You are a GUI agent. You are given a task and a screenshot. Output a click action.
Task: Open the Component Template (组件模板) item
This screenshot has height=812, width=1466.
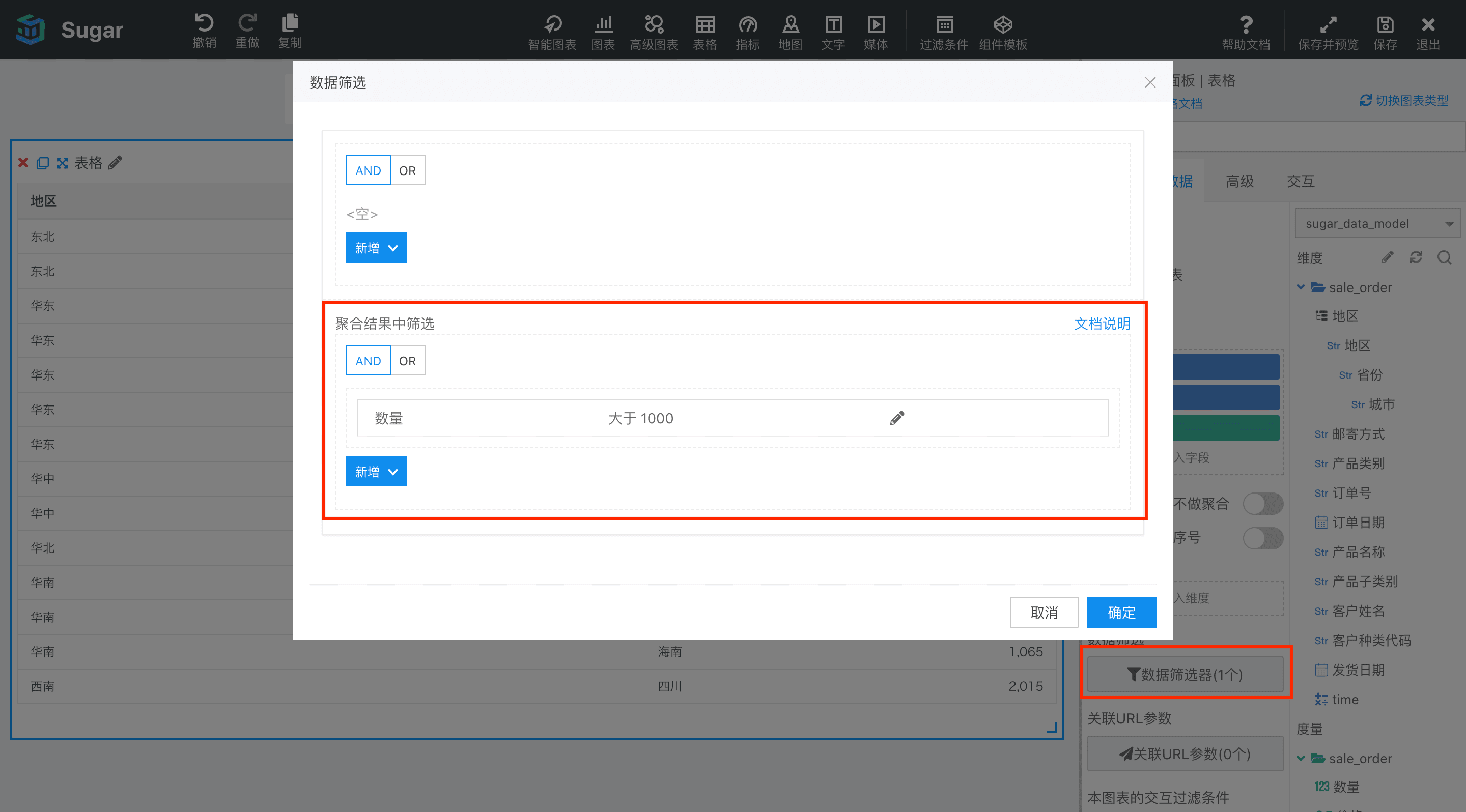coord(1003,33)
